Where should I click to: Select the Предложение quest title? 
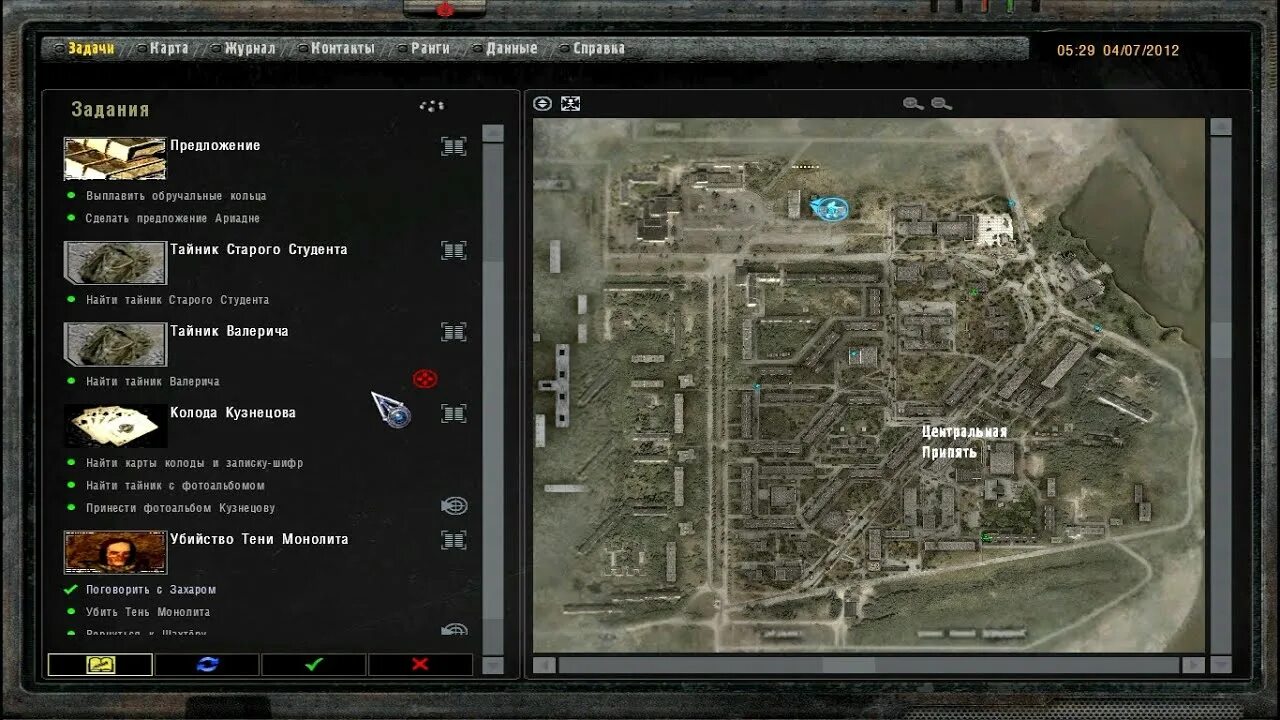(x=215, y=146)
